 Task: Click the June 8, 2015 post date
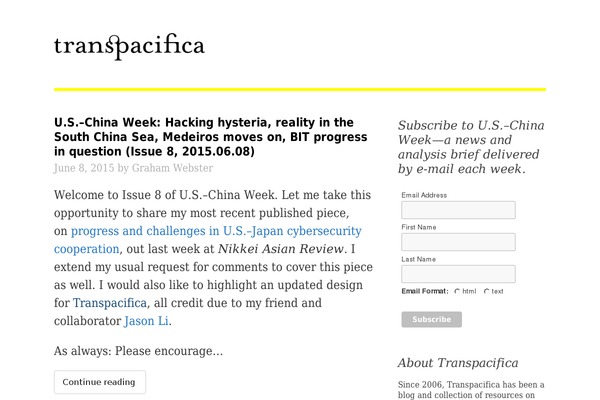(84, 168)
